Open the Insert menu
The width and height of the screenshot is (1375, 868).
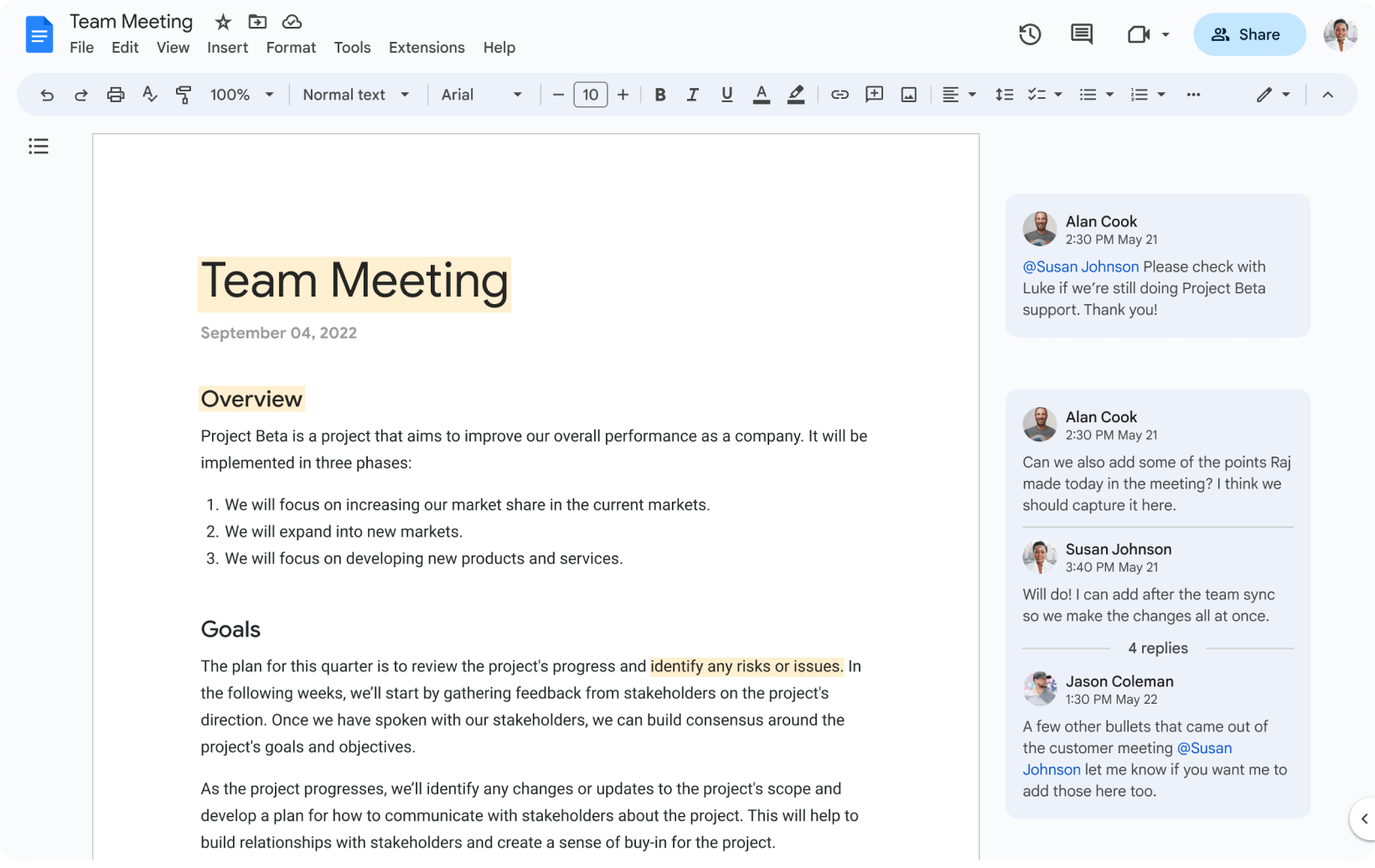(228, 48)
